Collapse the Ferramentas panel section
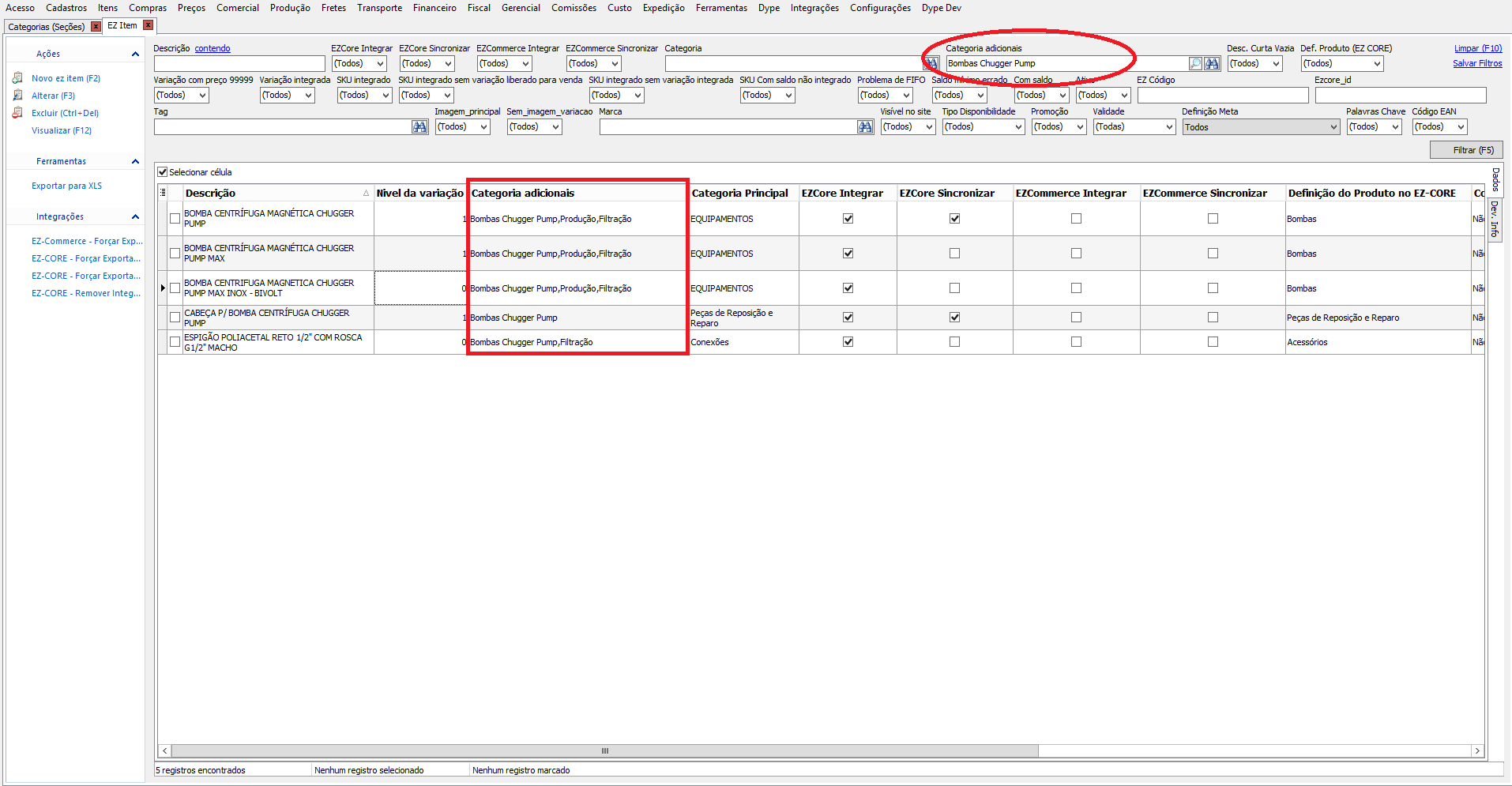 coord(135,161)
